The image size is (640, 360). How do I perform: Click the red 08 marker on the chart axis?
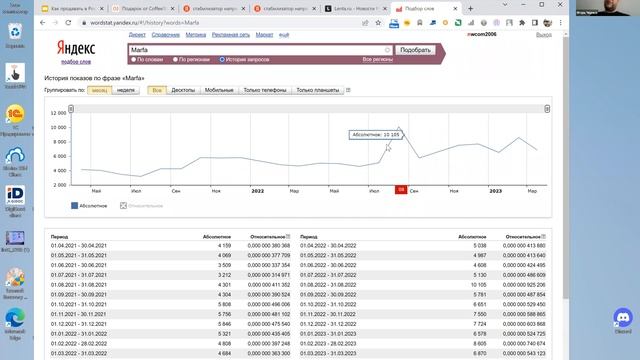[401, 190]
